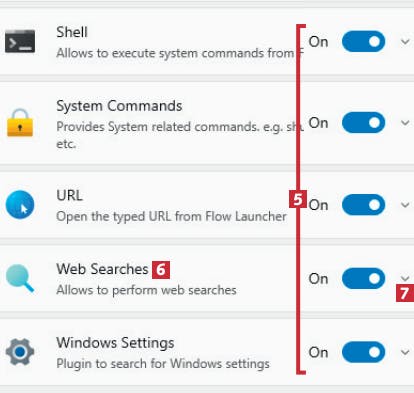Switch off the URL plugin toggle
This screenshot has width=414, height=393.
[363, 205]
